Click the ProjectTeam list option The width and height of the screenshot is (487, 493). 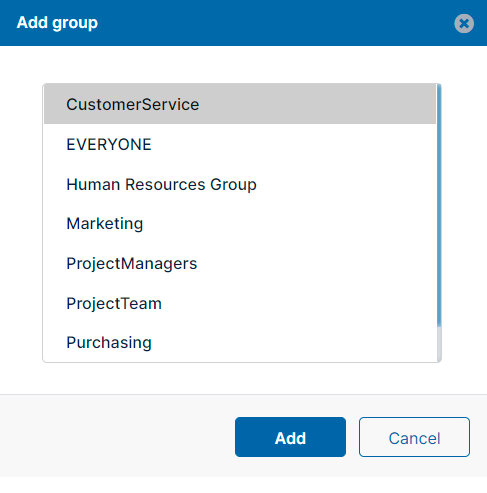240,303
